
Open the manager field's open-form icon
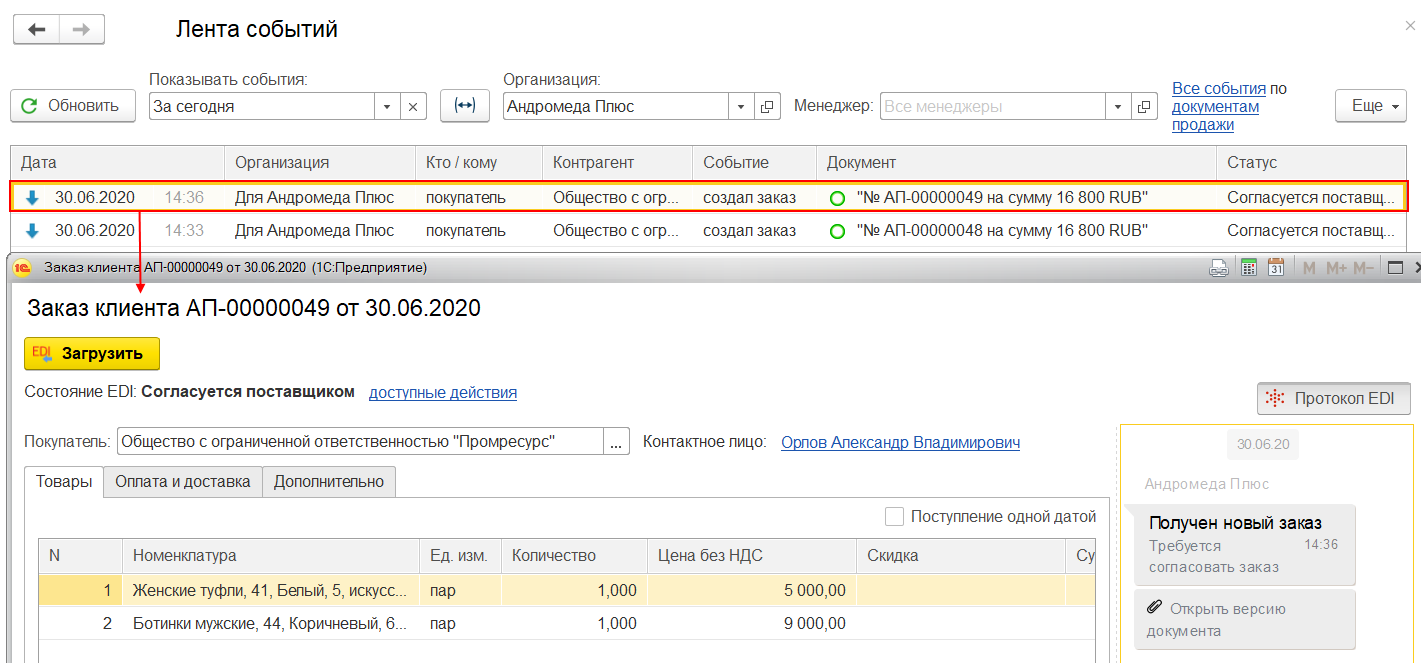tap(1144, 106)
